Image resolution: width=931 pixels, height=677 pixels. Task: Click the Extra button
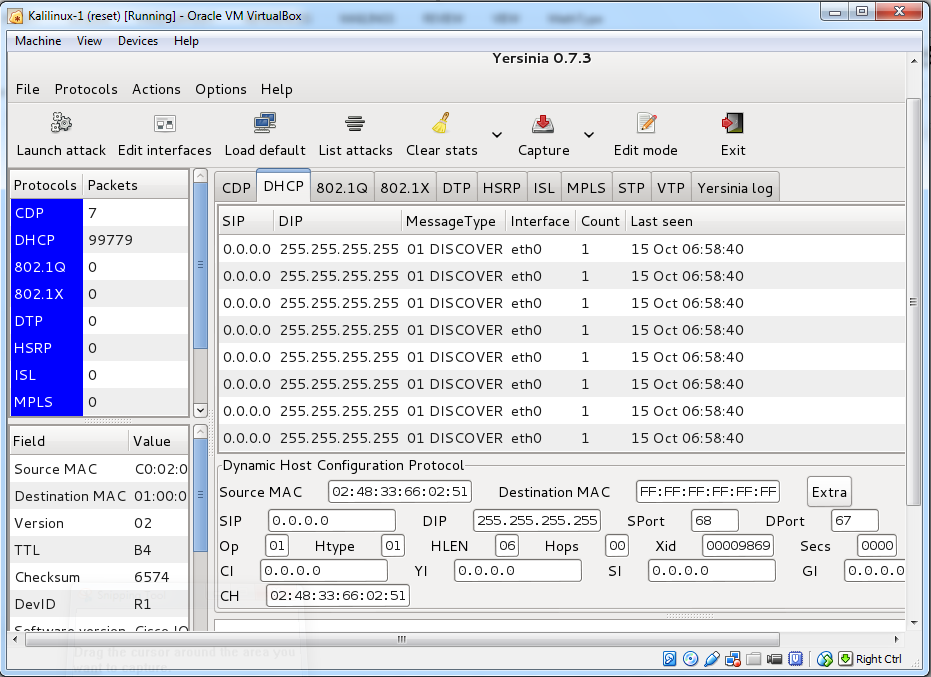(829, 492)
